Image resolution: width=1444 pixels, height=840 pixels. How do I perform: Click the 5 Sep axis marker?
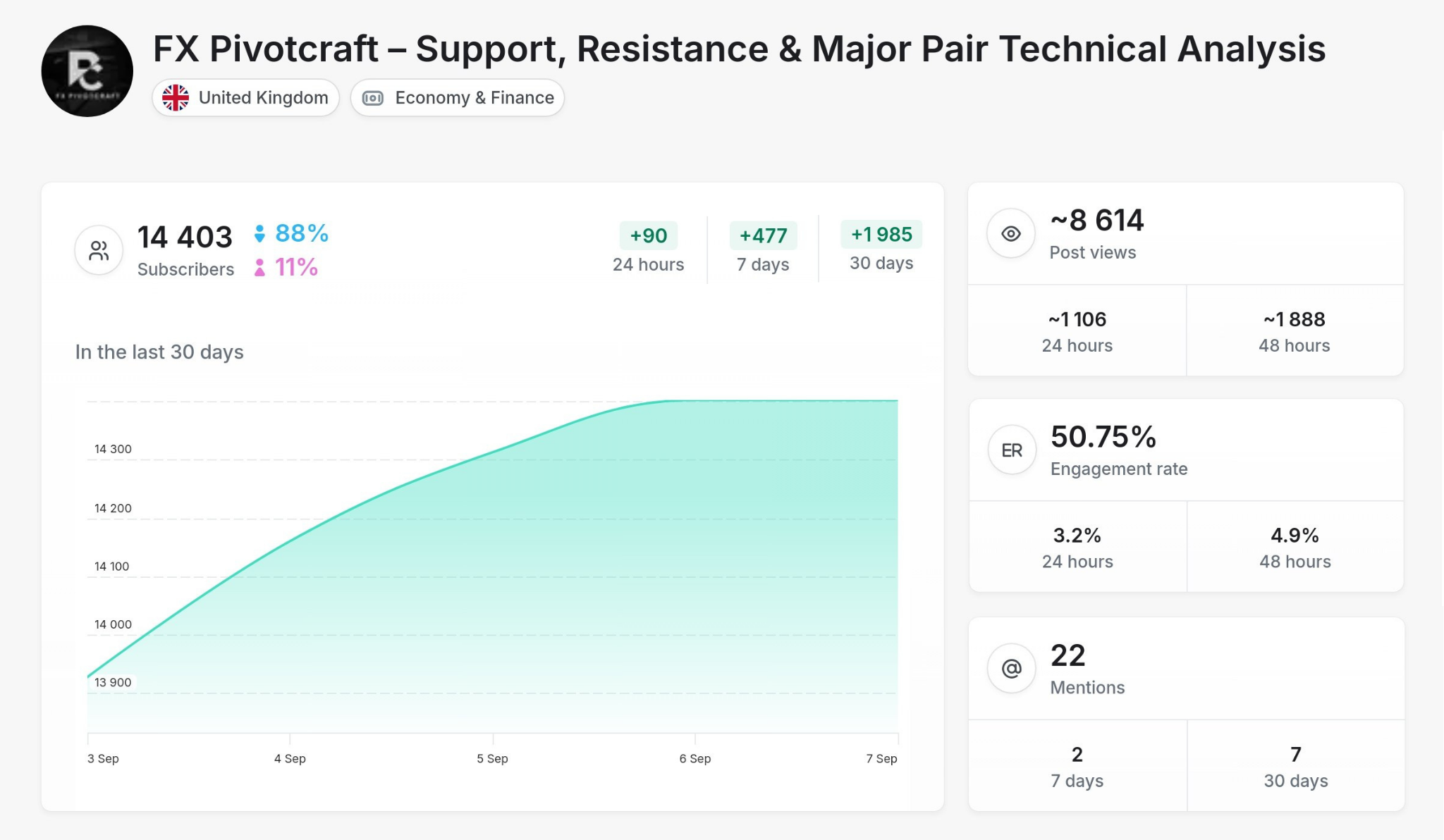(x=492, y=758)
